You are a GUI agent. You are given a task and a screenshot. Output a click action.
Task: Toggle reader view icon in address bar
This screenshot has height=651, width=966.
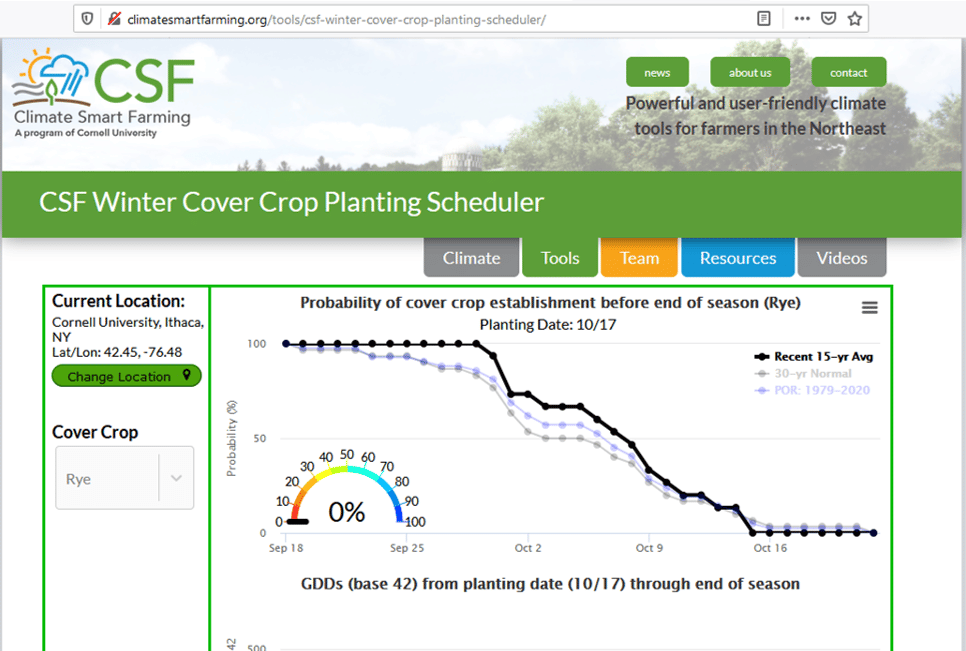tap(764, 19)
